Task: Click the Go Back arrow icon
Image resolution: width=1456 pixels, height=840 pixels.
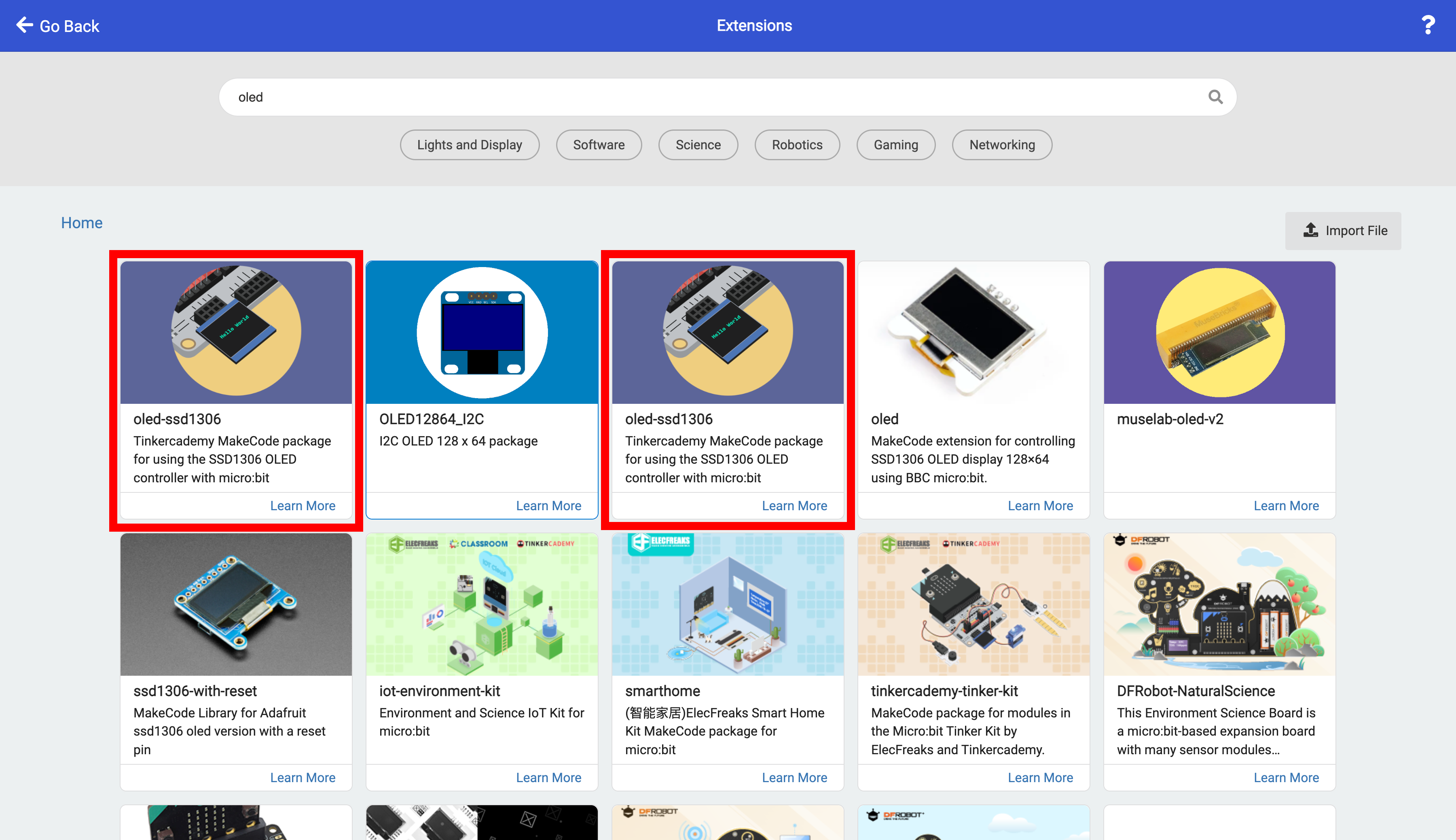Action: (24, 25)
